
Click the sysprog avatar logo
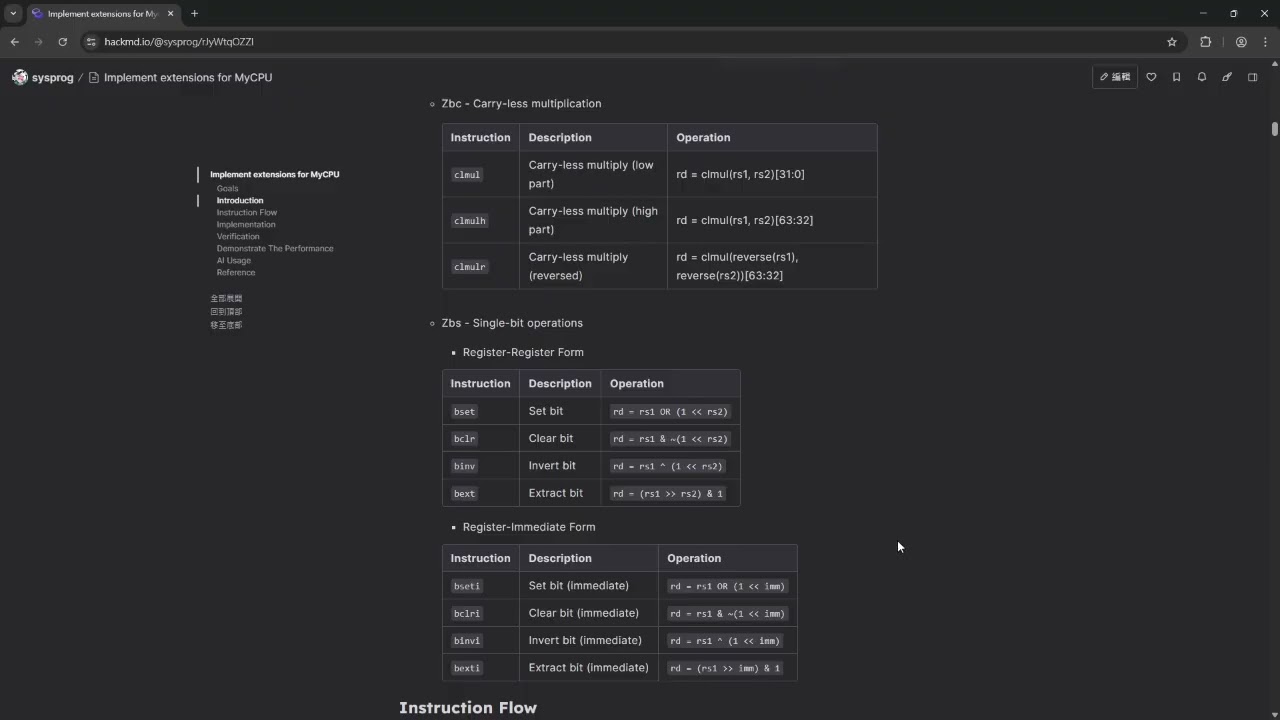[x=20, y=77]
